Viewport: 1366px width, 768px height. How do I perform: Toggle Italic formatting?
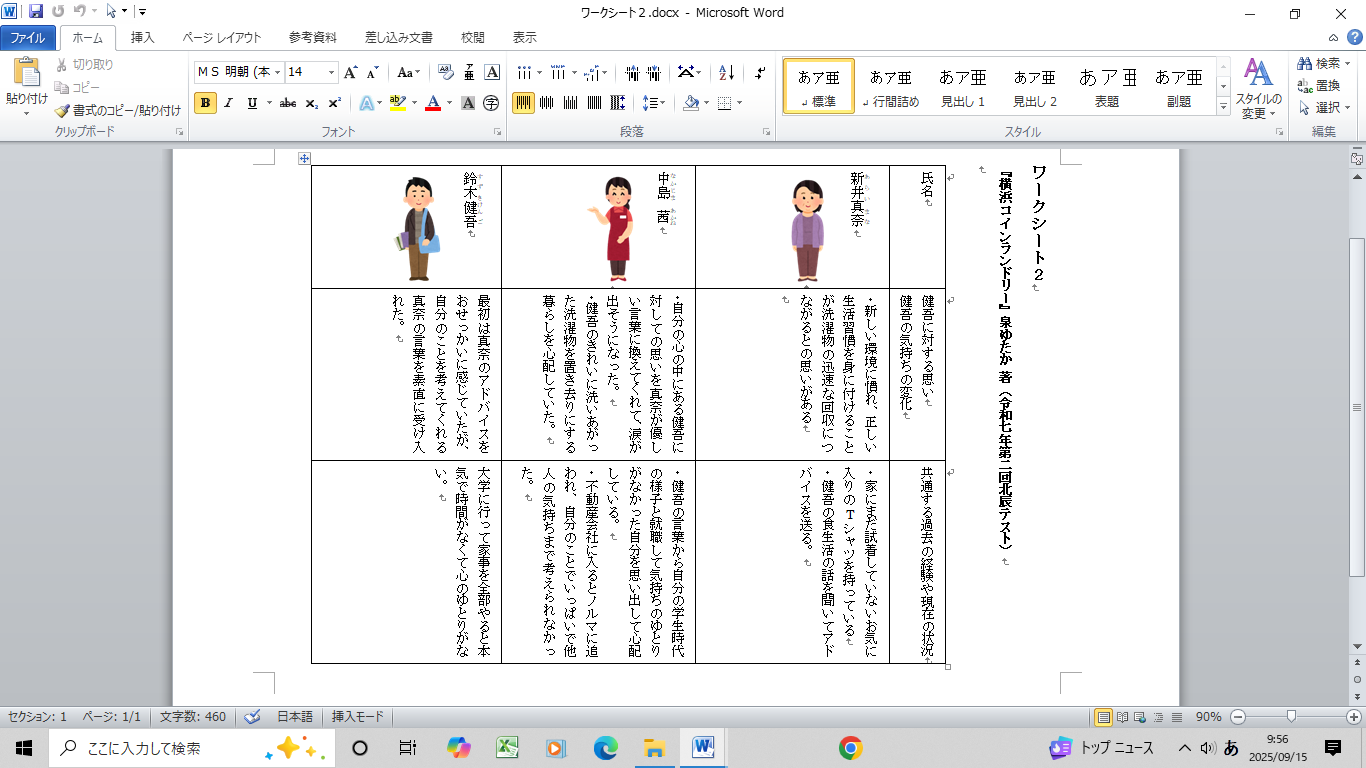pyautogui.click(x=229, y=103)
